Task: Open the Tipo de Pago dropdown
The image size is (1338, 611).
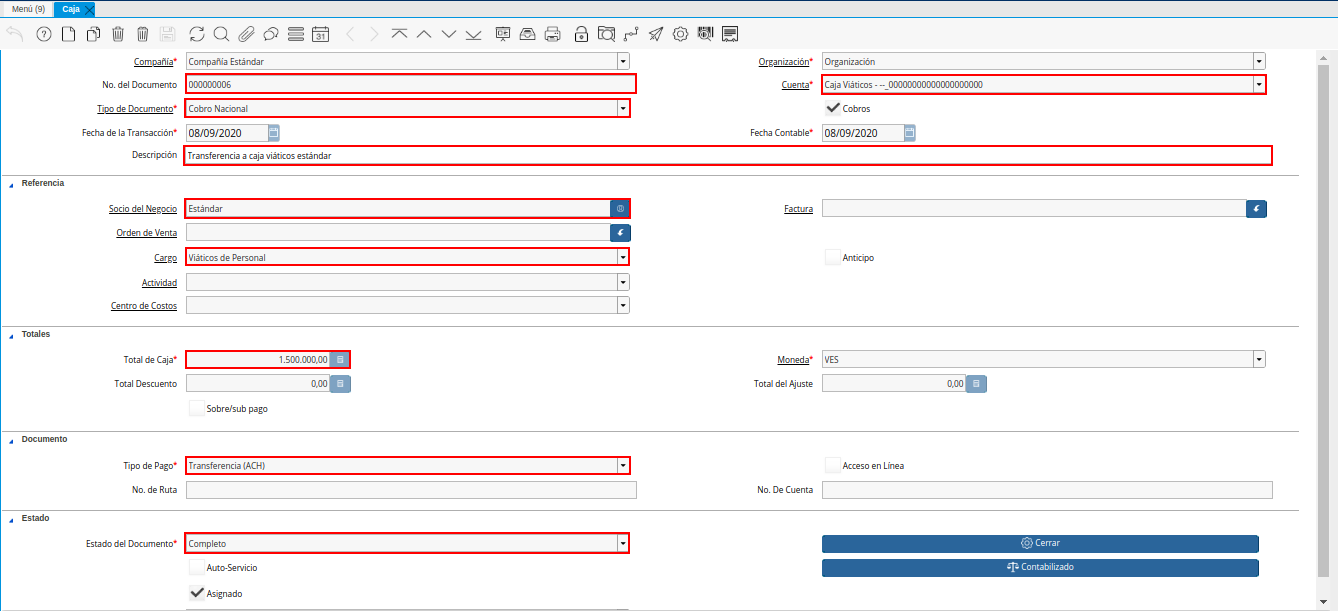Action: [x=623, y=465]
